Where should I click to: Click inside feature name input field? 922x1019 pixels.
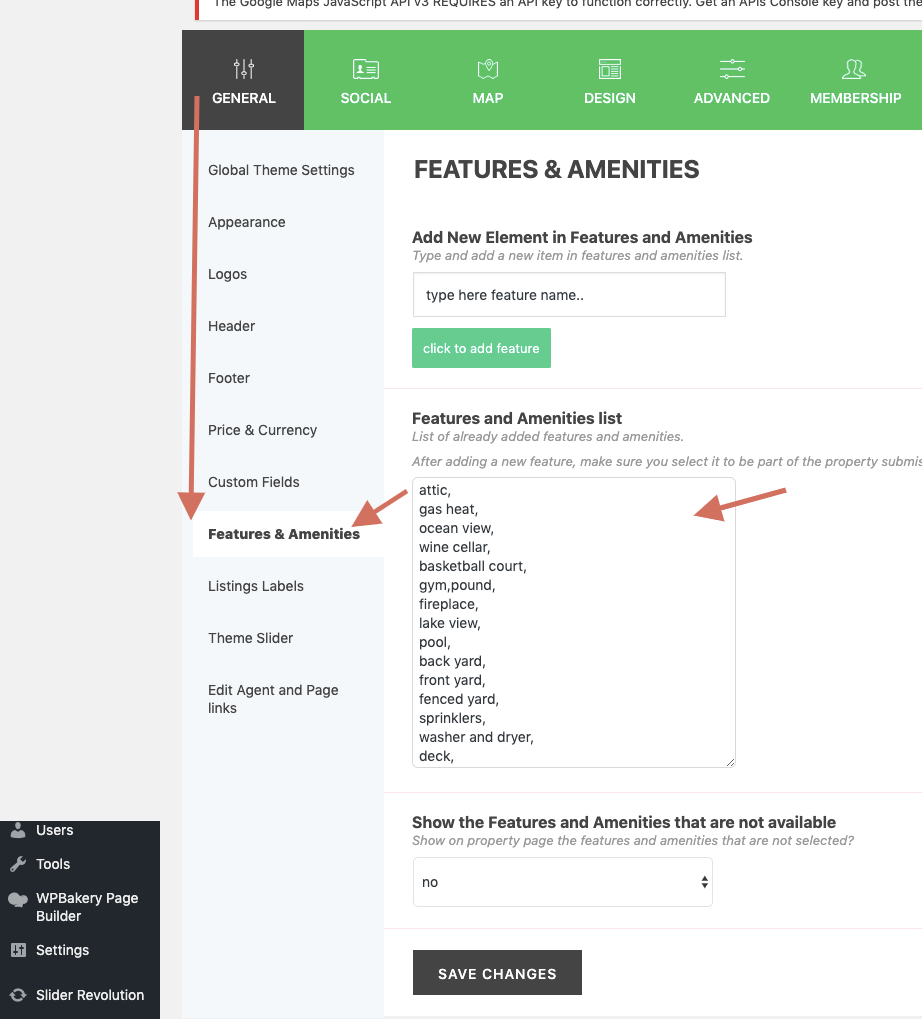[x=568, y=295]
